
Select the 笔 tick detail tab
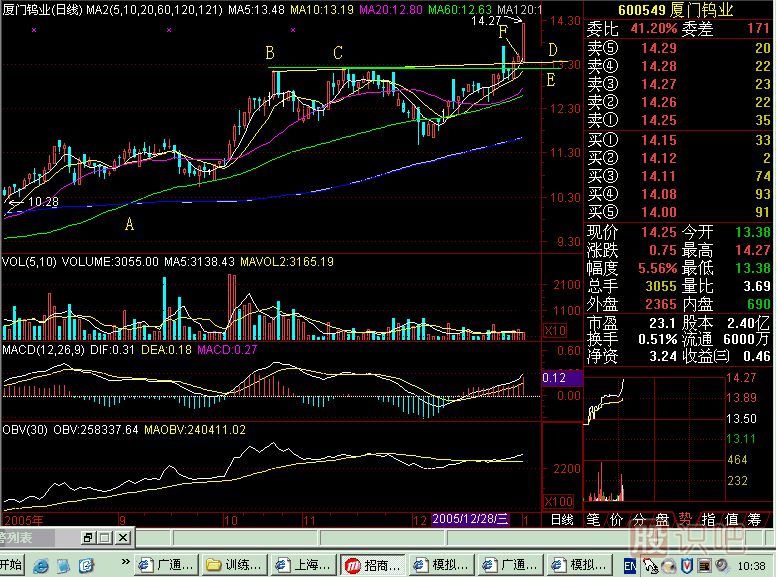594,519
